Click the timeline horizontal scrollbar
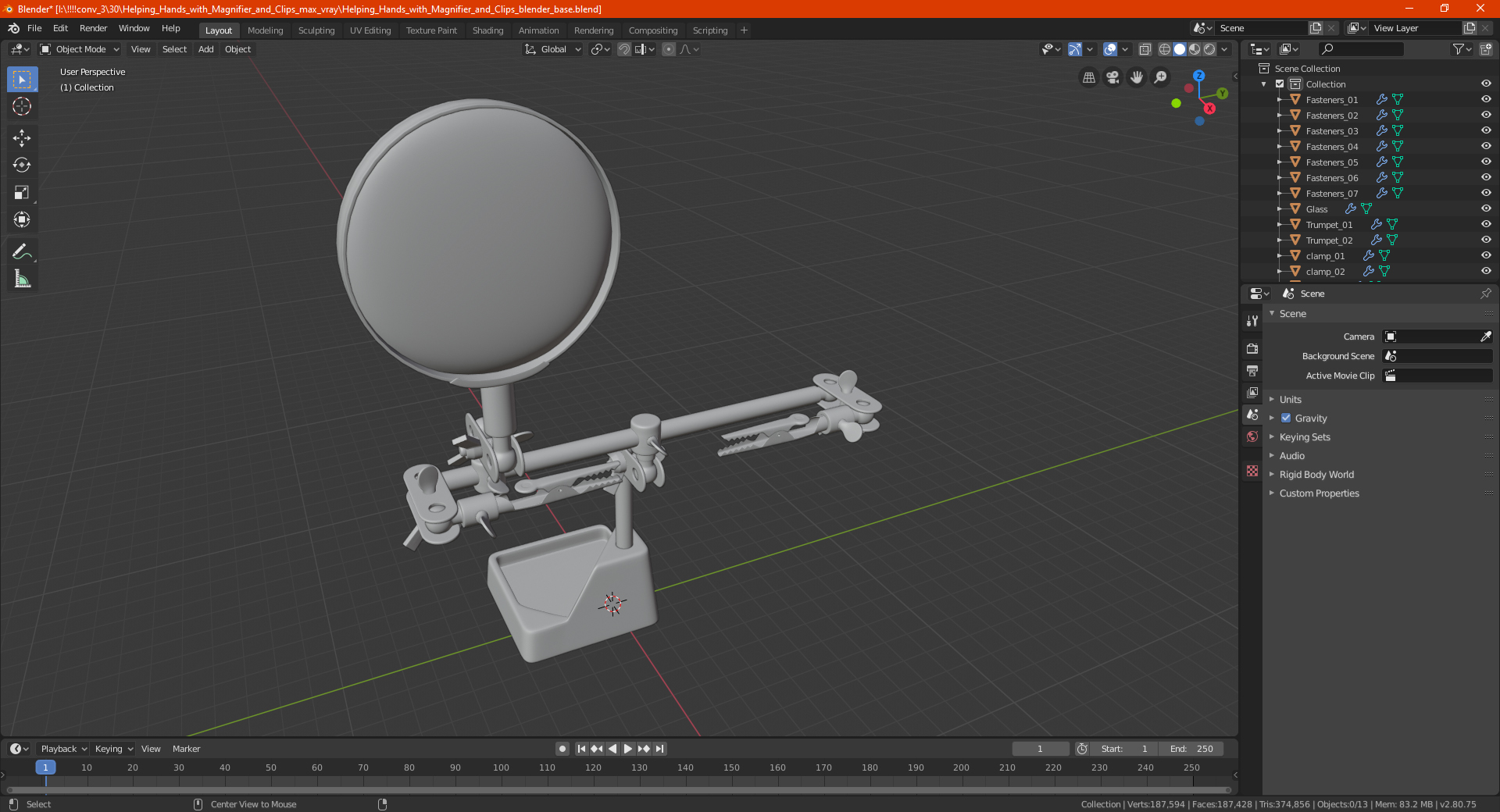Viewport: 1500px width, 812px height. tap(619, 790)
